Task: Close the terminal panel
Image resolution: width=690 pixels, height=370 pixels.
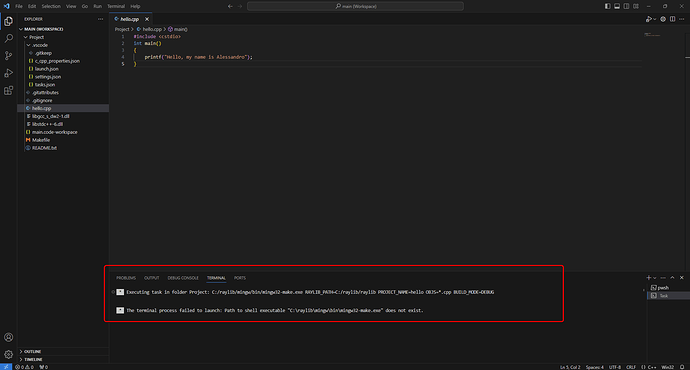Action: point(682,278)
